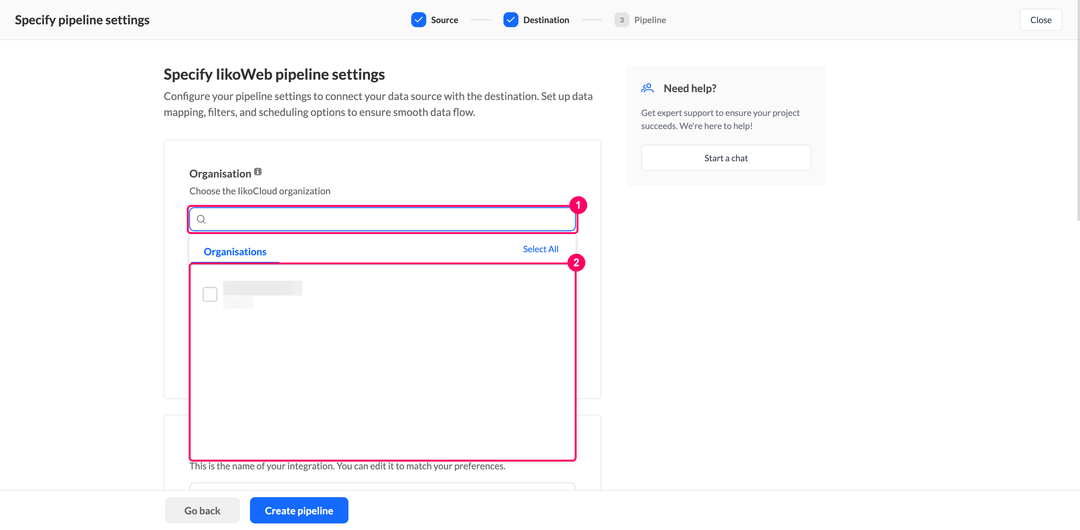
Task: Click the page vertical scrollbar
Action: 1077,110
